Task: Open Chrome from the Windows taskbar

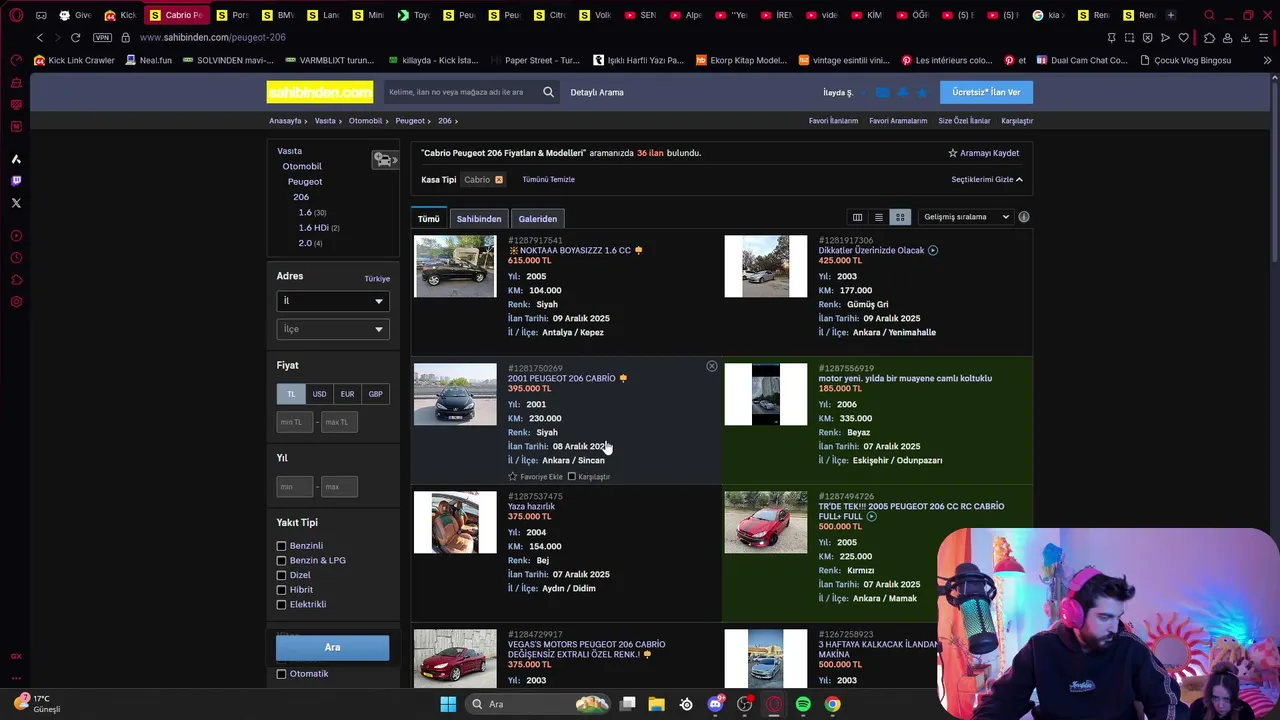Action: click(x=832, y=704)
